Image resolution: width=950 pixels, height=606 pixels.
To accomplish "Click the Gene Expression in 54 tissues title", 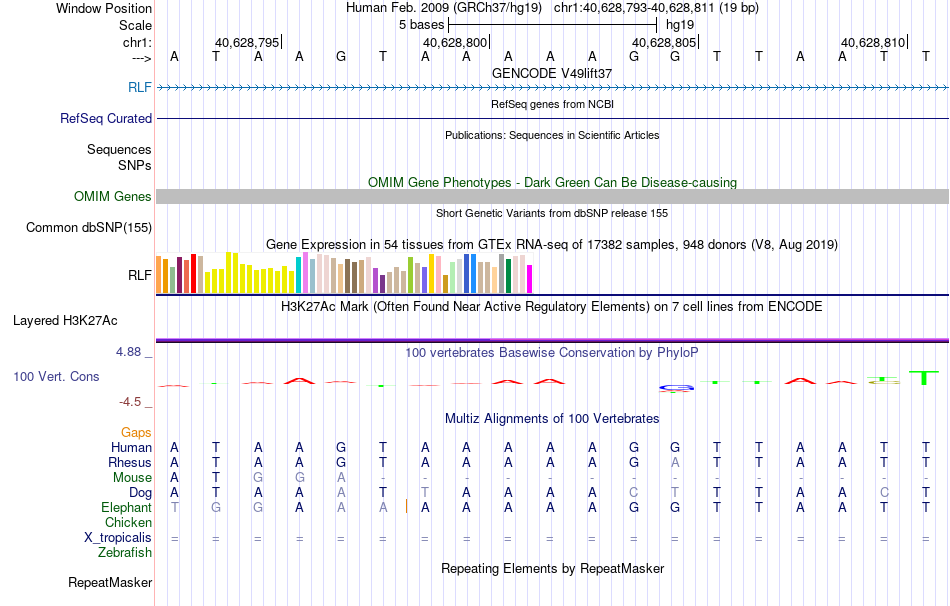I will (552, 244).
